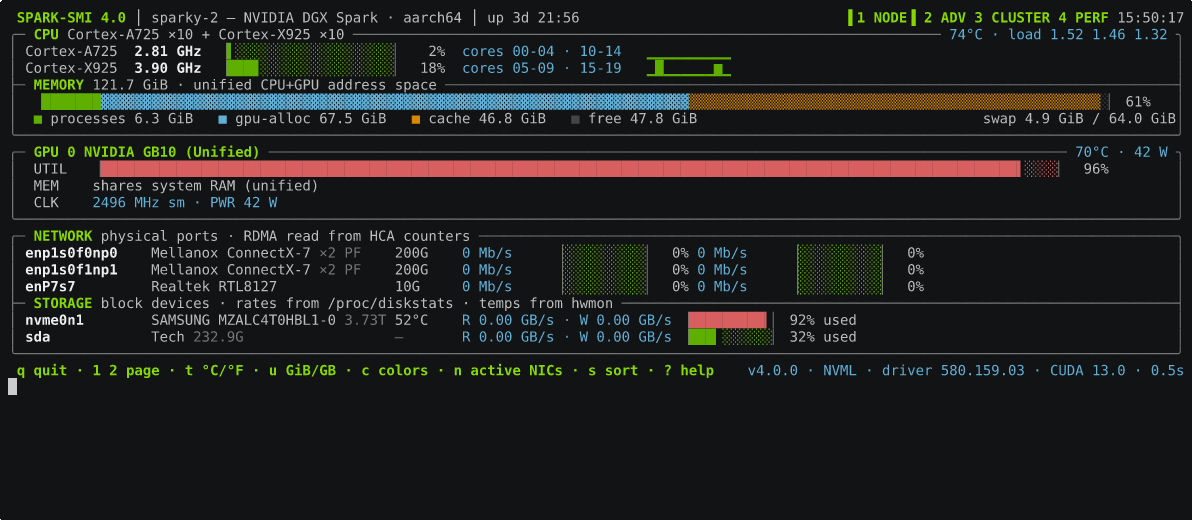Image resolution: width=1192 pixels, height=520 pixels.
Task: Click 'shares system RAM (unified)' text
Action: [x=205, y=185]
